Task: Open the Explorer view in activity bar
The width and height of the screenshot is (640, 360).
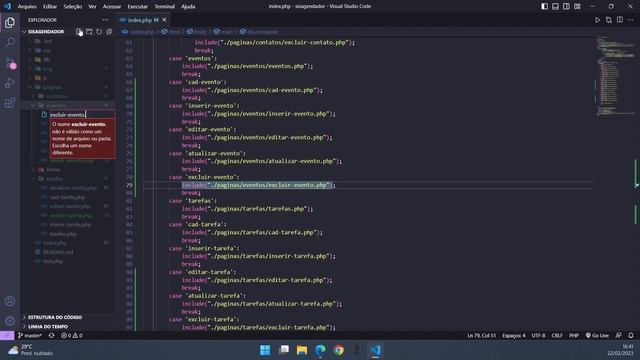Action: click(10, 22)
